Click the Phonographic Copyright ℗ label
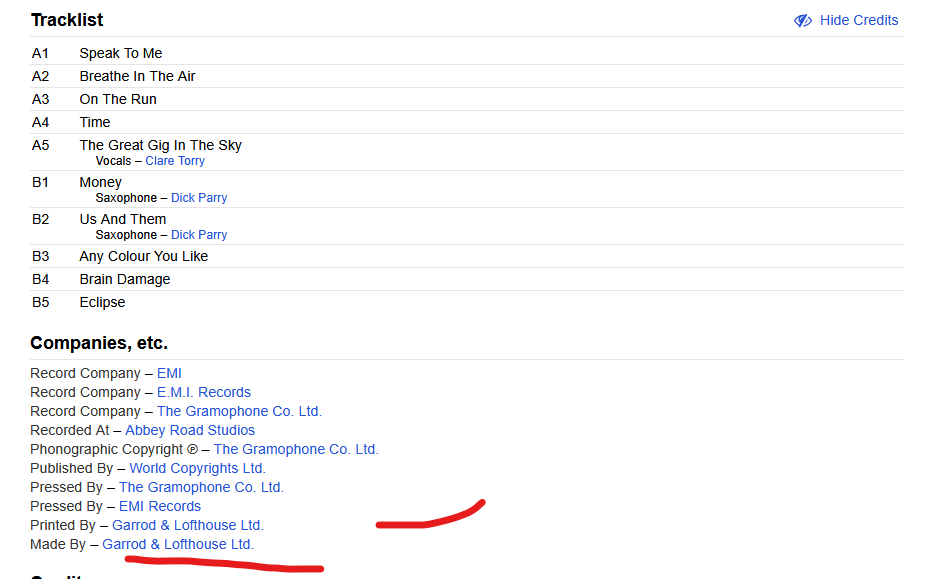The width and height of the screenshot is (928, 579). coord(114,449)
